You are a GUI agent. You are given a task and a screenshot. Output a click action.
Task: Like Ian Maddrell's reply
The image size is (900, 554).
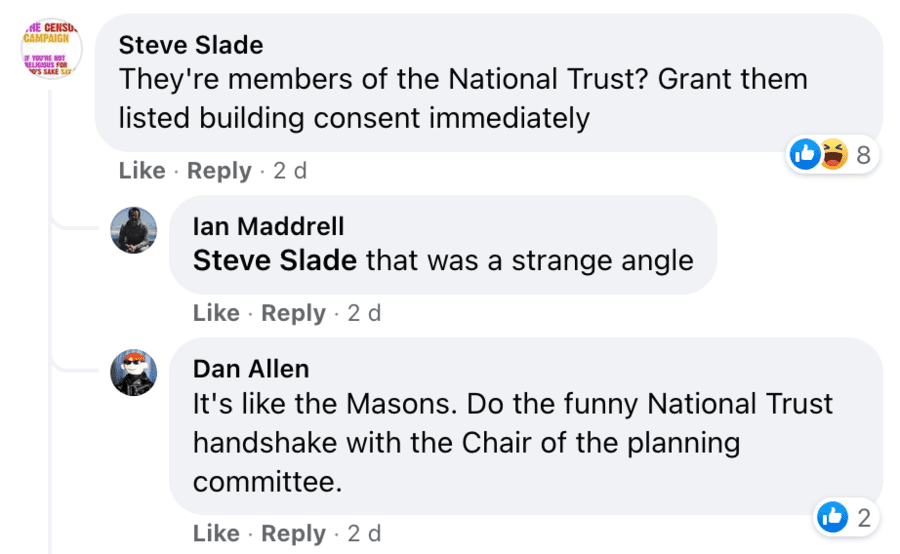216,313
